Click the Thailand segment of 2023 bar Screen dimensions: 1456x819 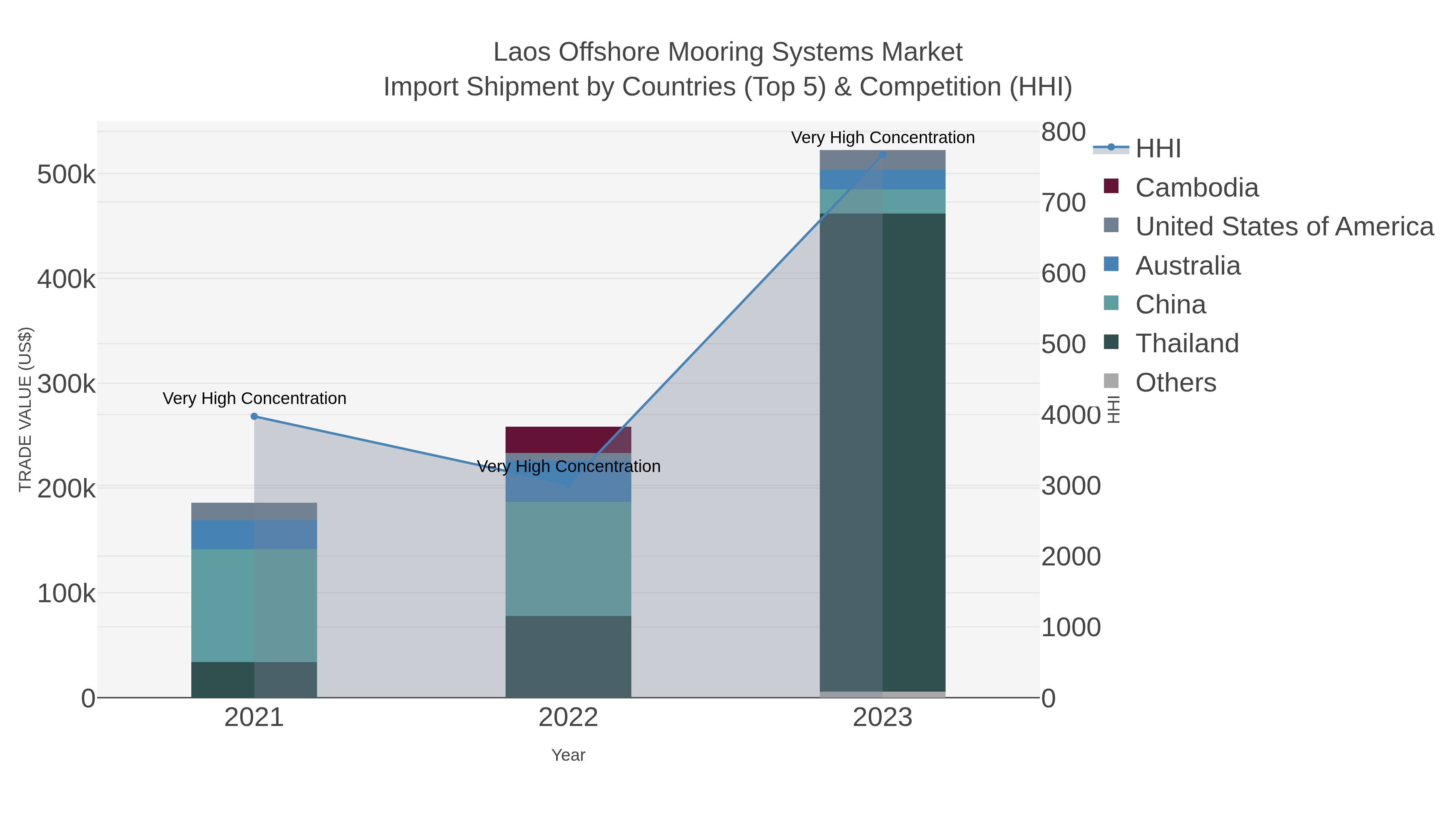point(883,452)
